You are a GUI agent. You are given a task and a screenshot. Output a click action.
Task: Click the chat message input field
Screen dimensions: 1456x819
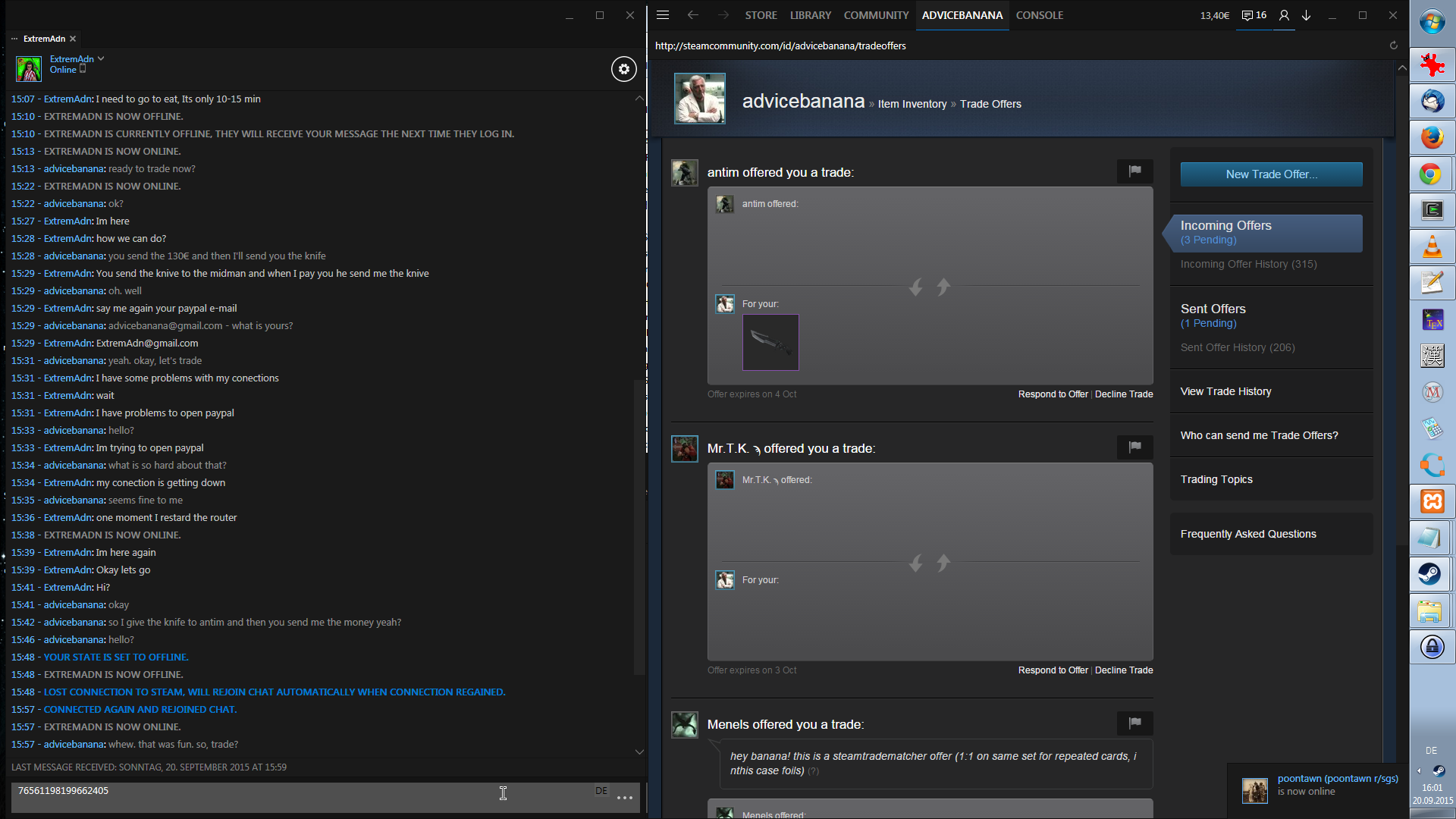[303, 797]
